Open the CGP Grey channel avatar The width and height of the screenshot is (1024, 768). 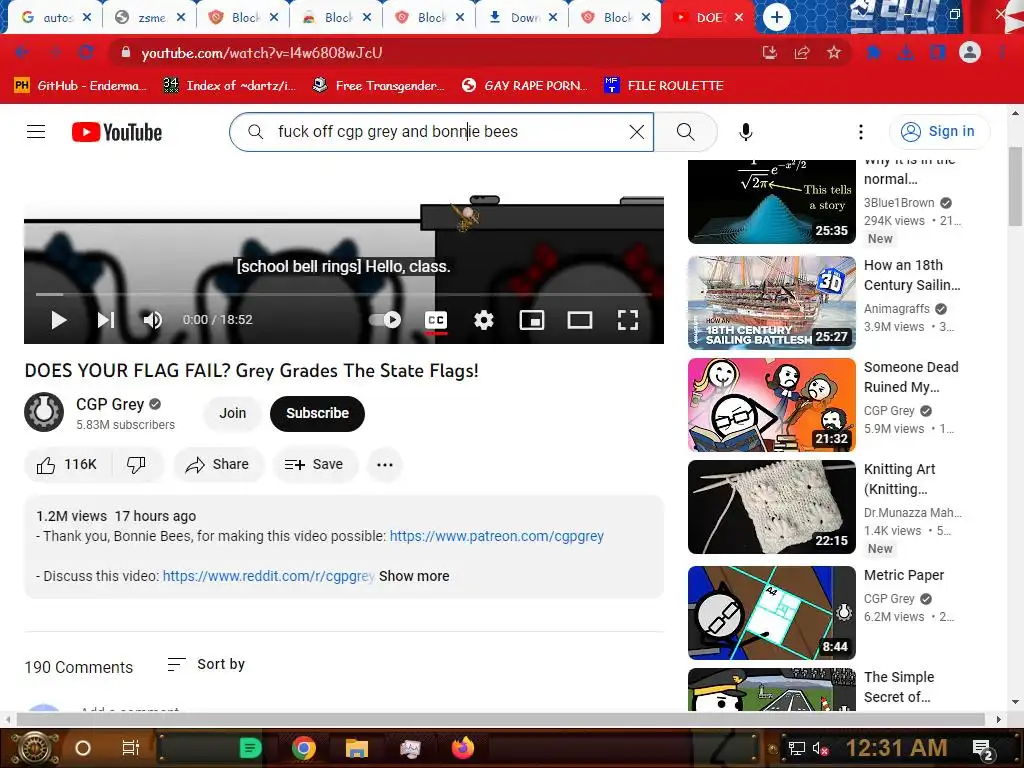pos(44,413)
